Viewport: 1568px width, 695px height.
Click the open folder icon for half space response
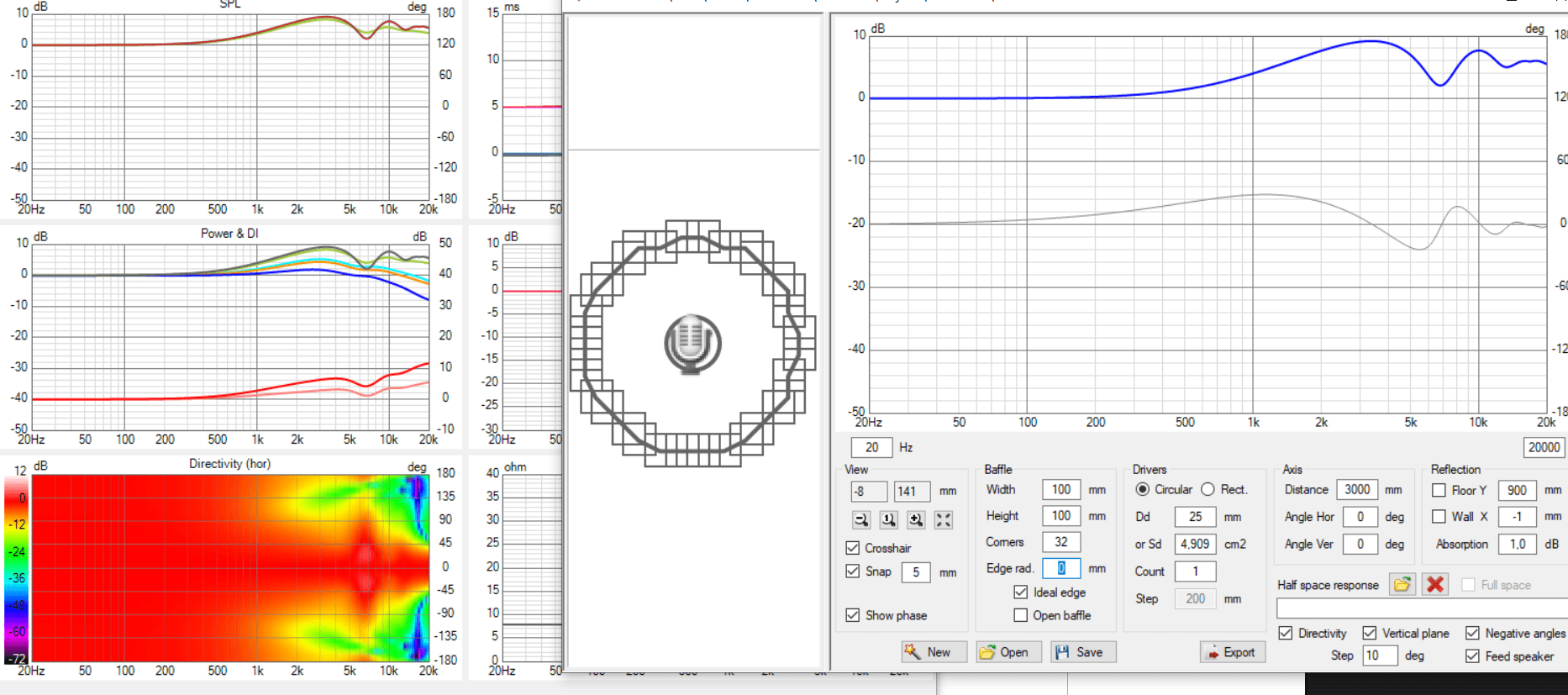coord(1402,584)
